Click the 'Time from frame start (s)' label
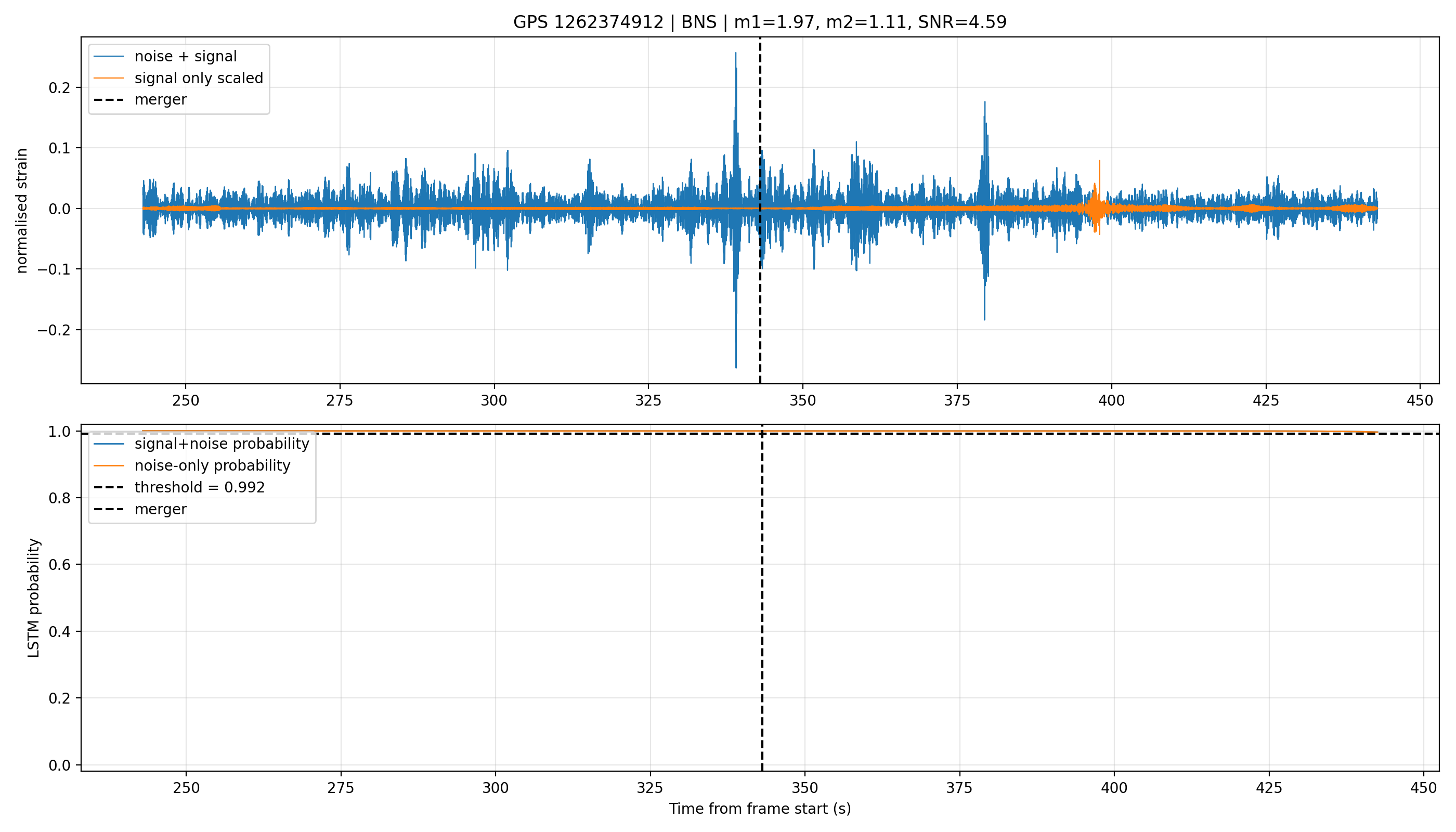1456x832 pixels. click(760, 809)
